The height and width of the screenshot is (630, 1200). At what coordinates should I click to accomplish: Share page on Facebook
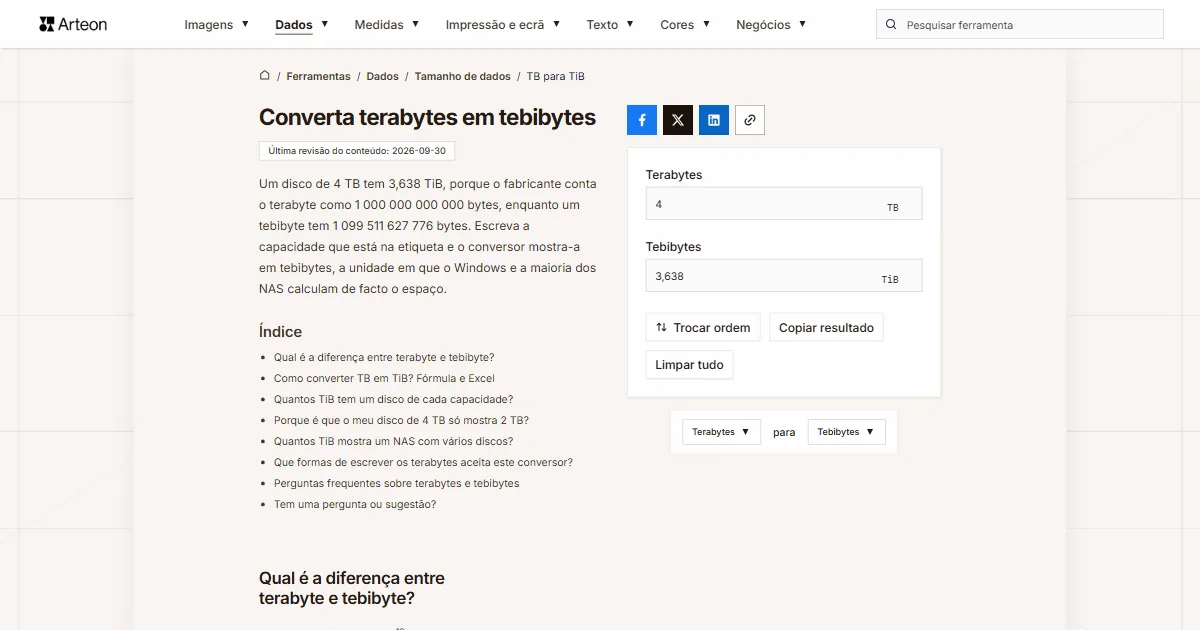[642, 120]
